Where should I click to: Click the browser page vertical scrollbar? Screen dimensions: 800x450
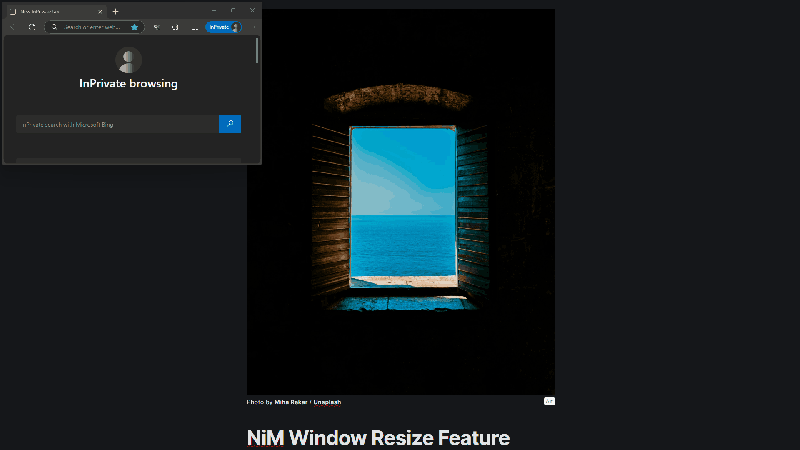click(x=257, y=51)
